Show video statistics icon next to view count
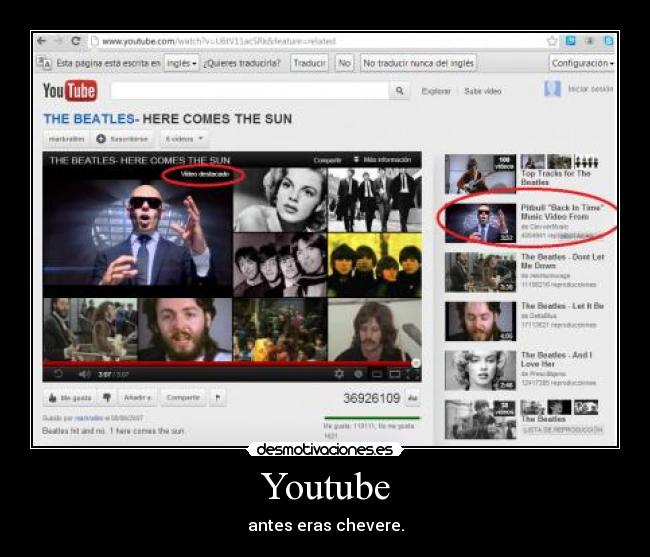The image size is (650, 557). (x=412, y=398)
